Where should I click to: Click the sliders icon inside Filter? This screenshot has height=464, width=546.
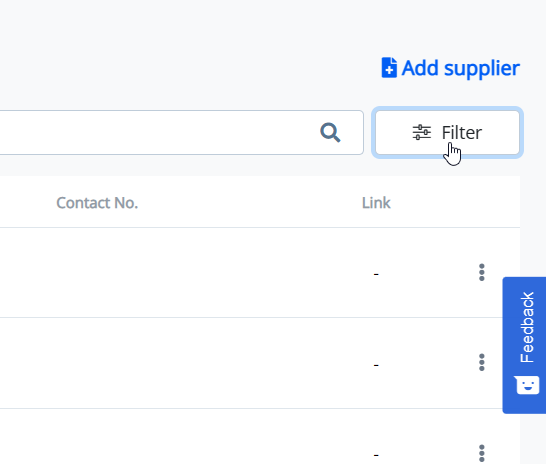pyautogui.click(x=422, y=133)
